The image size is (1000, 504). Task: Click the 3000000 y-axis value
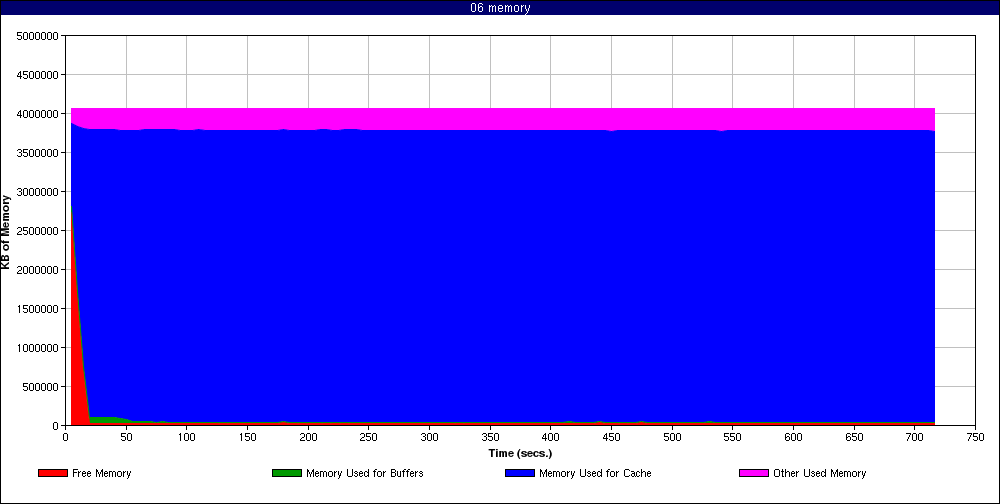click(x=39, y=192)
